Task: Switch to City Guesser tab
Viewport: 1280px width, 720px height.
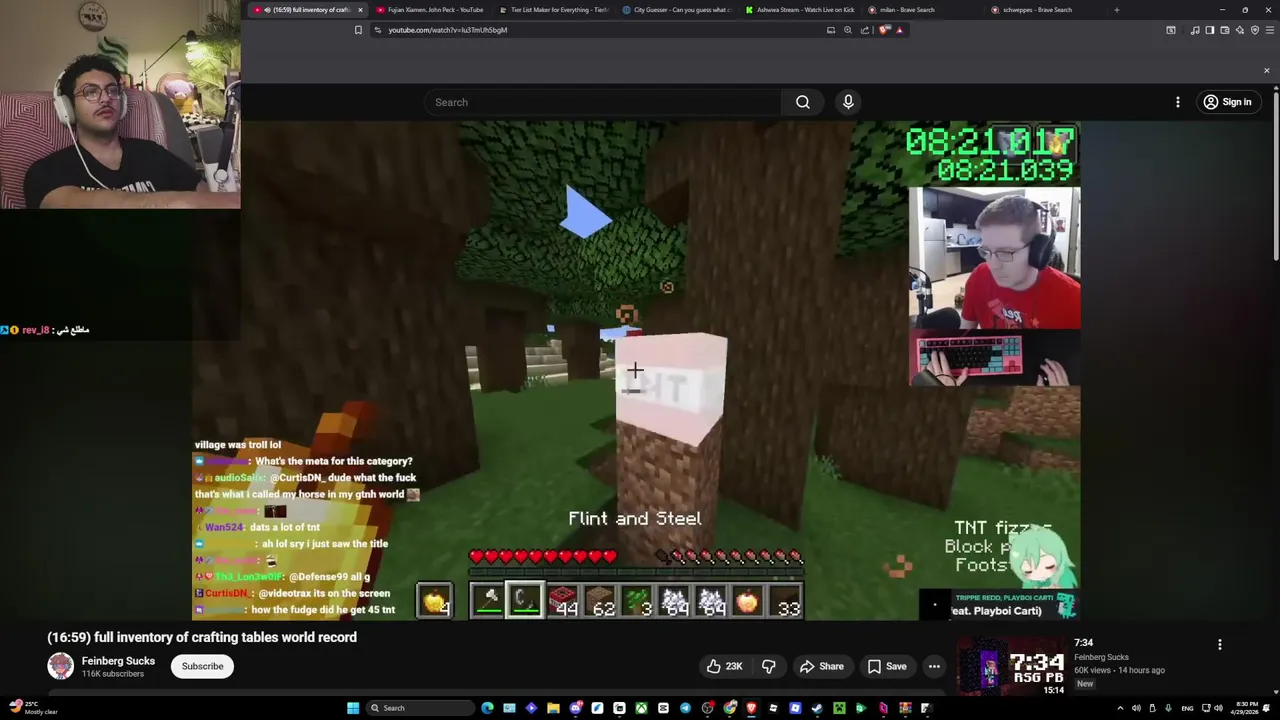Action: point(678,10)
